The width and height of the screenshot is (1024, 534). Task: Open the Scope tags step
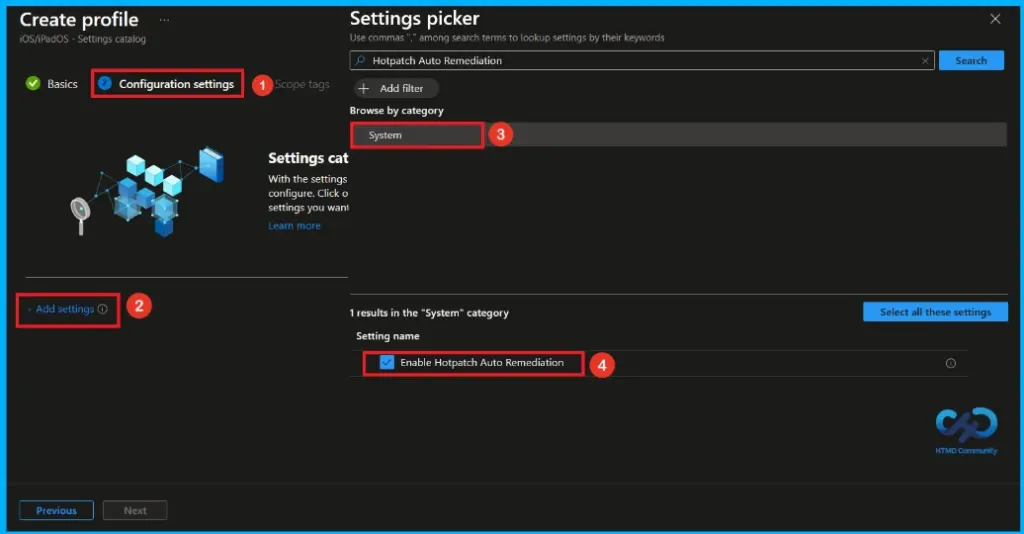(302, 84)
